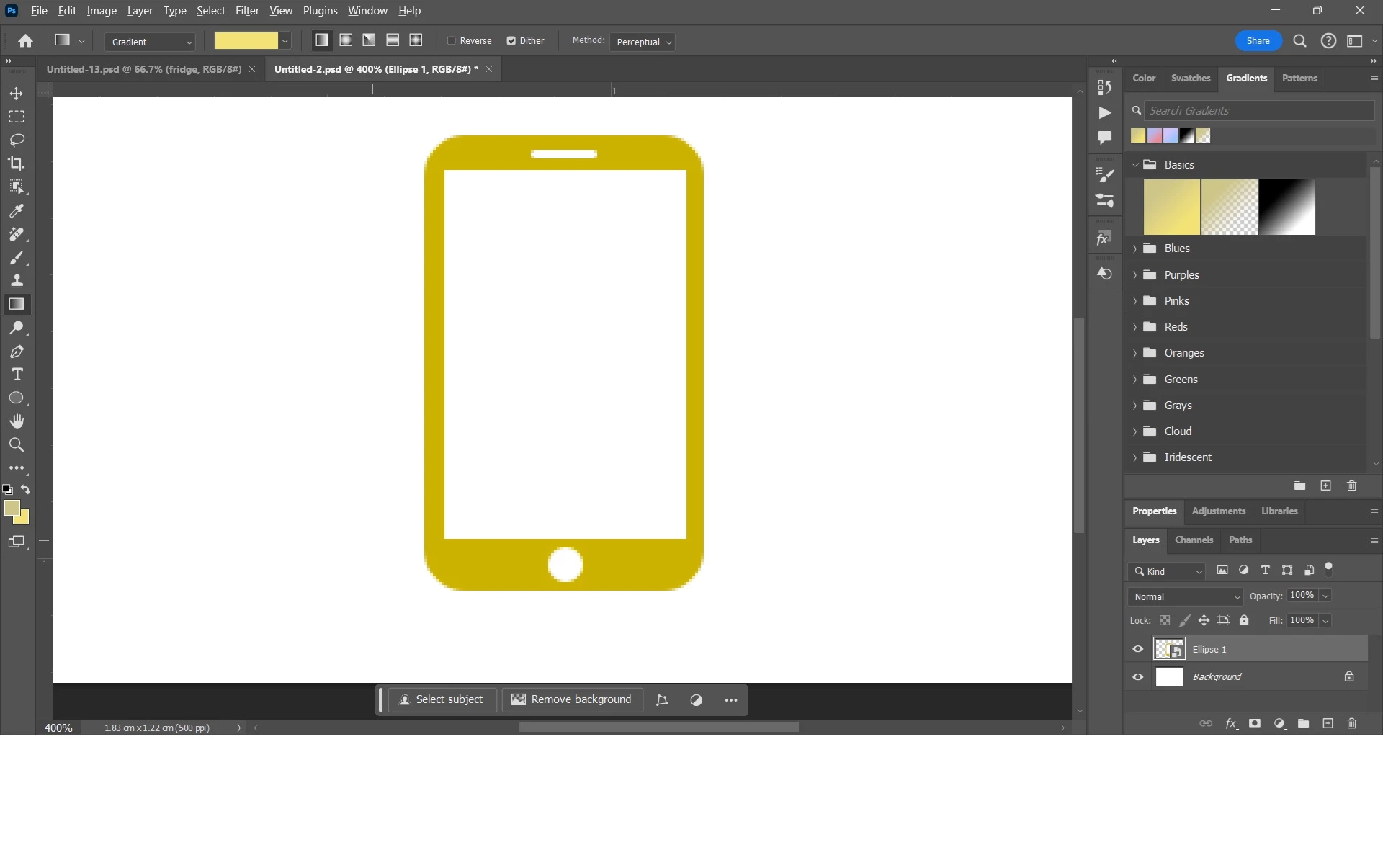The image size is (1383, 868).
Task: Select the Crop tool
Action: point(17,164)
